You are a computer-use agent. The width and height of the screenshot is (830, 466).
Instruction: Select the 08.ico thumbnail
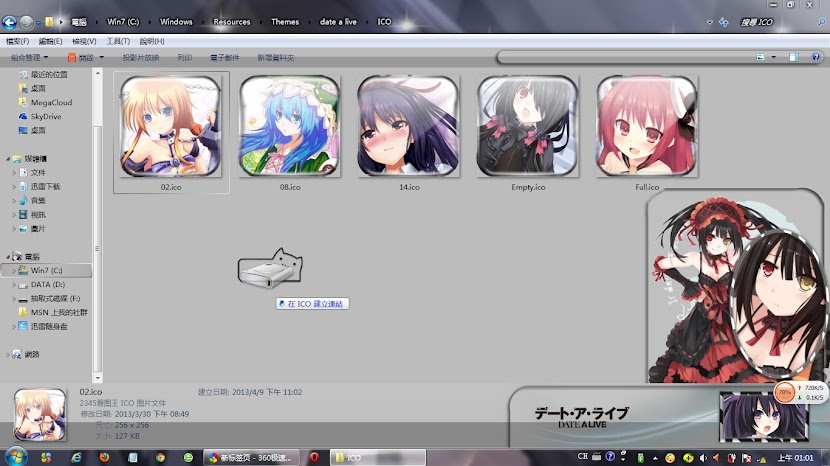[x=290, y=126]
